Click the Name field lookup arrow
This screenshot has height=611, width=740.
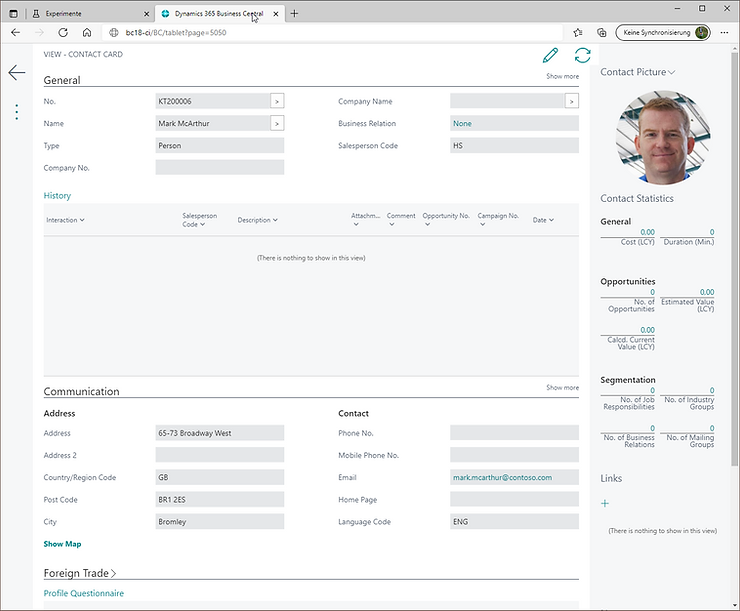pyautogui.click(x=277, y=123)
